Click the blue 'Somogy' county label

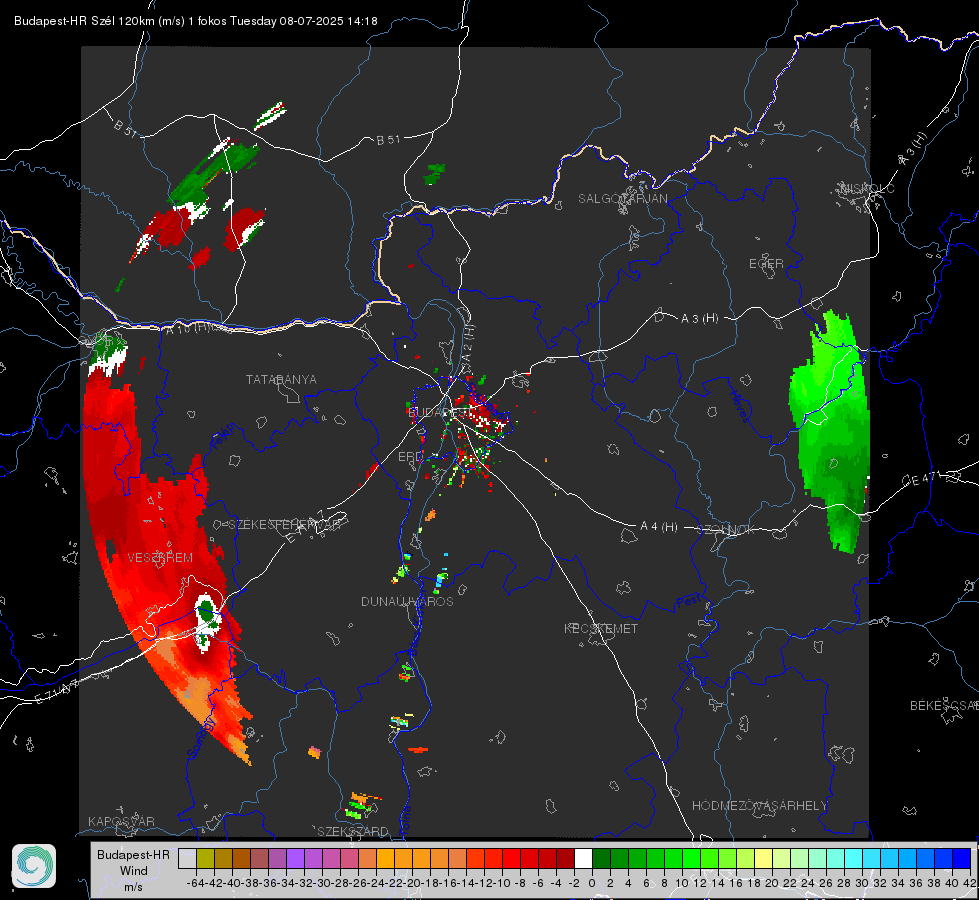[x=201, y=739]
